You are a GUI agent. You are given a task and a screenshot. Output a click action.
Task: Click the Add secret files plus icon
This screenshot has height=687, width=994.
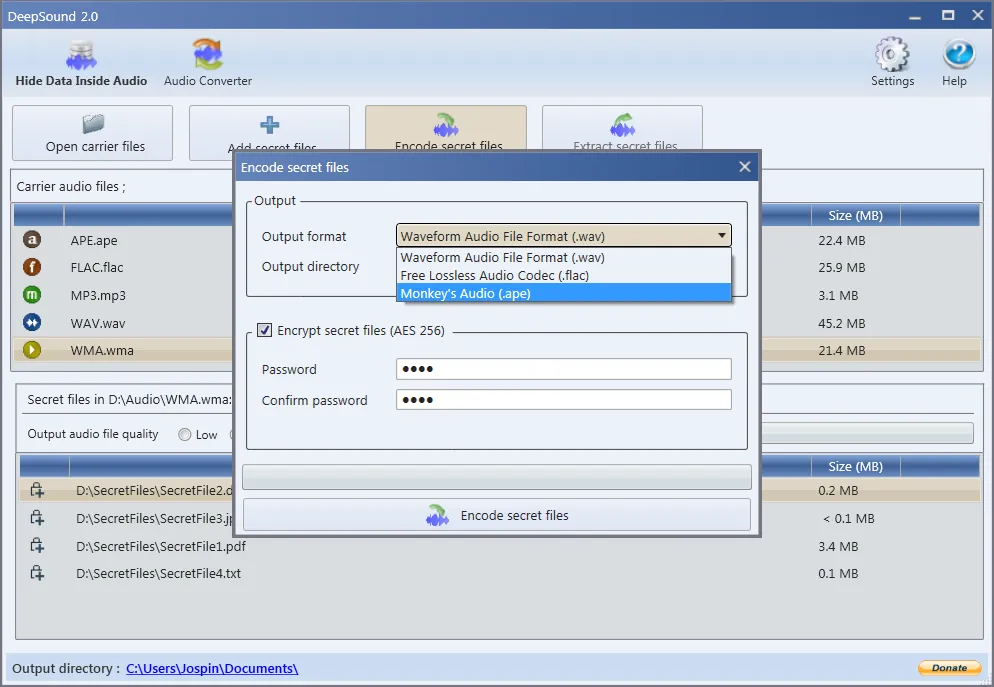coord(268,123)
